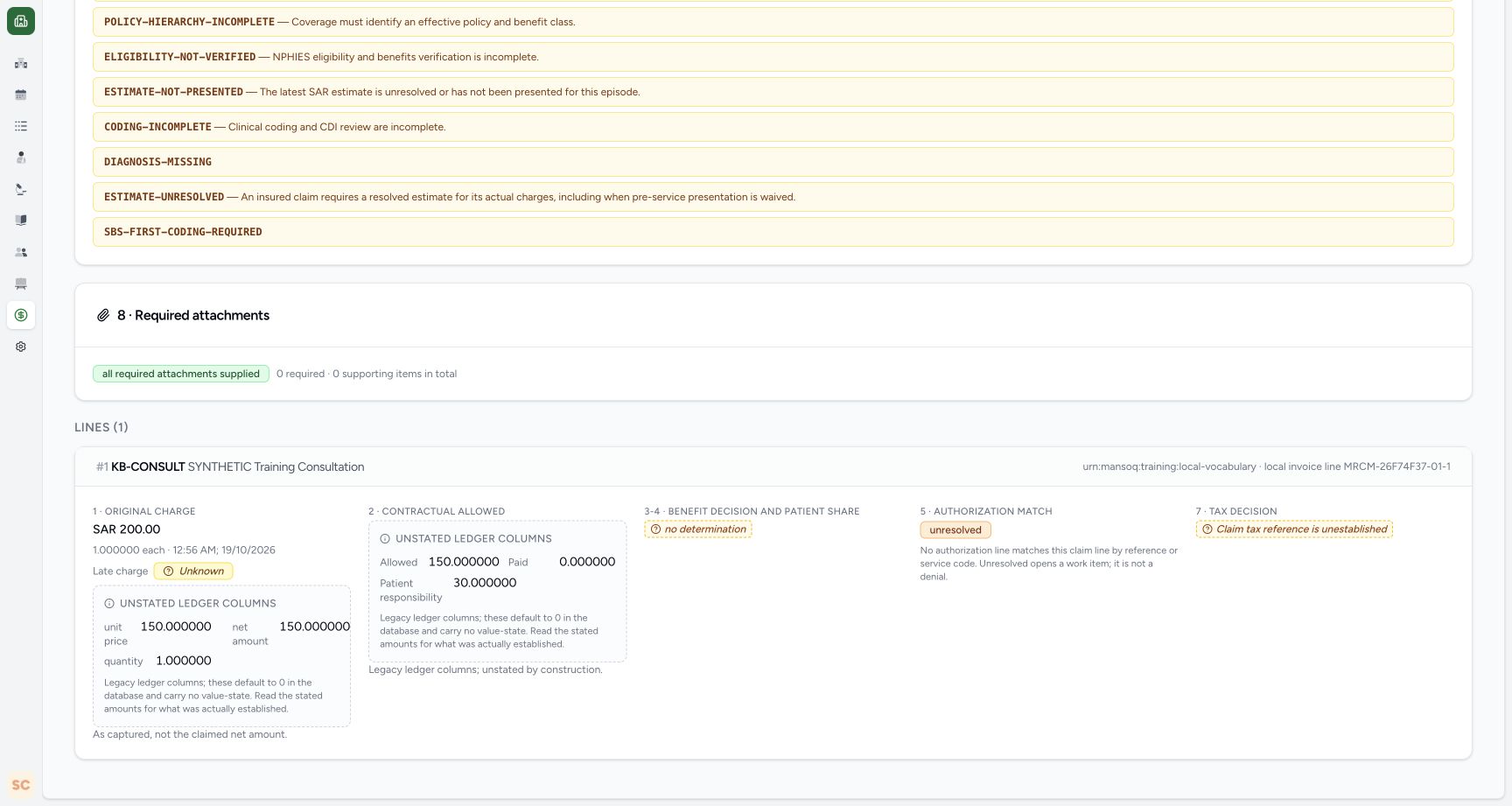Click the green hospital logo icon
Image resolution: width=1512 pixels, height=806 pixels.
click(21, 21)
